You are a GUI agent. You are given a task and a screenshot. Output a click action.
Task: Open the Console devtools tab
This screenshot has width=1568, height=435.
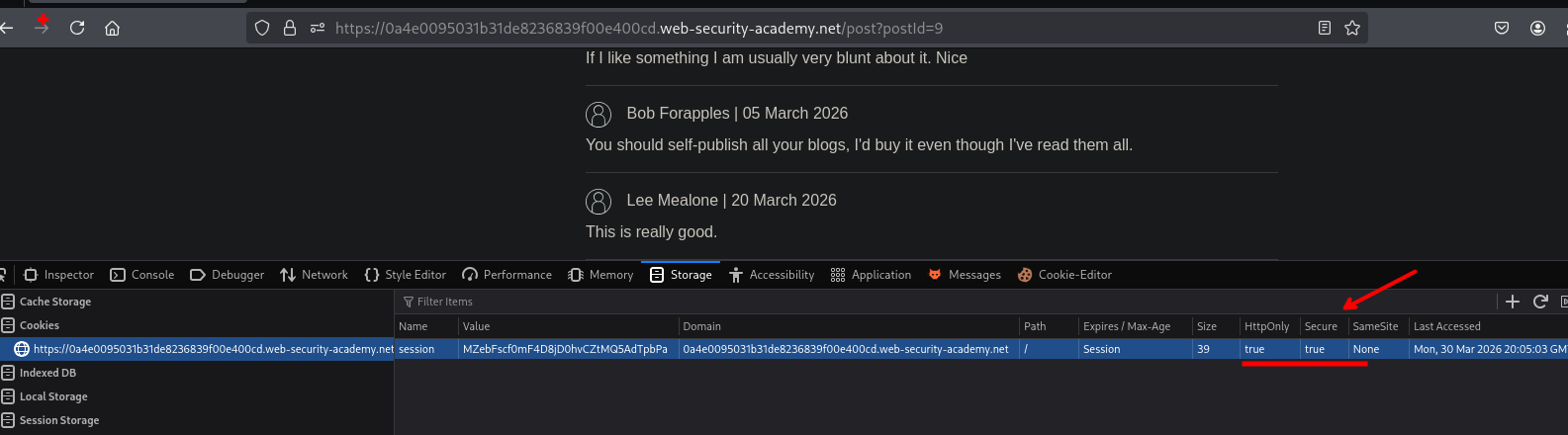click(x=142, y=275)
